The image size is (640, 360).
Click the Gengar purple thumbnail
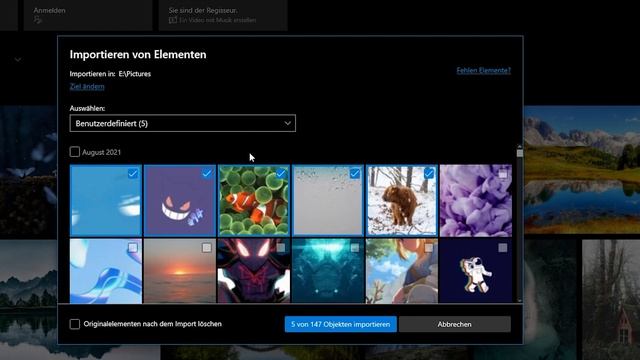click(180, 201)
